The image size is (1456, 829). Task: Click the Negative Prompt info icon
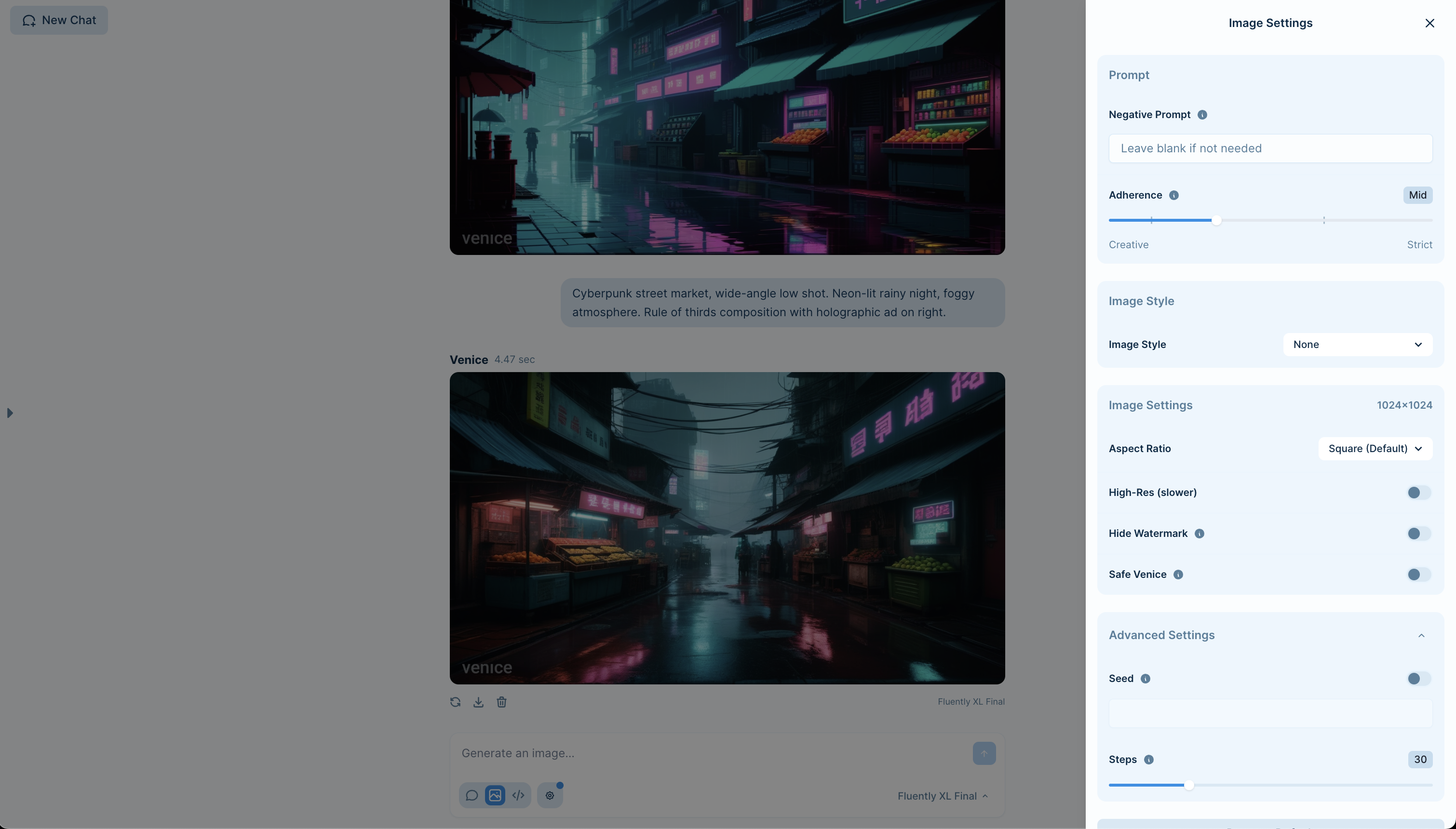pyautogui.click(x=1202, y=114)
